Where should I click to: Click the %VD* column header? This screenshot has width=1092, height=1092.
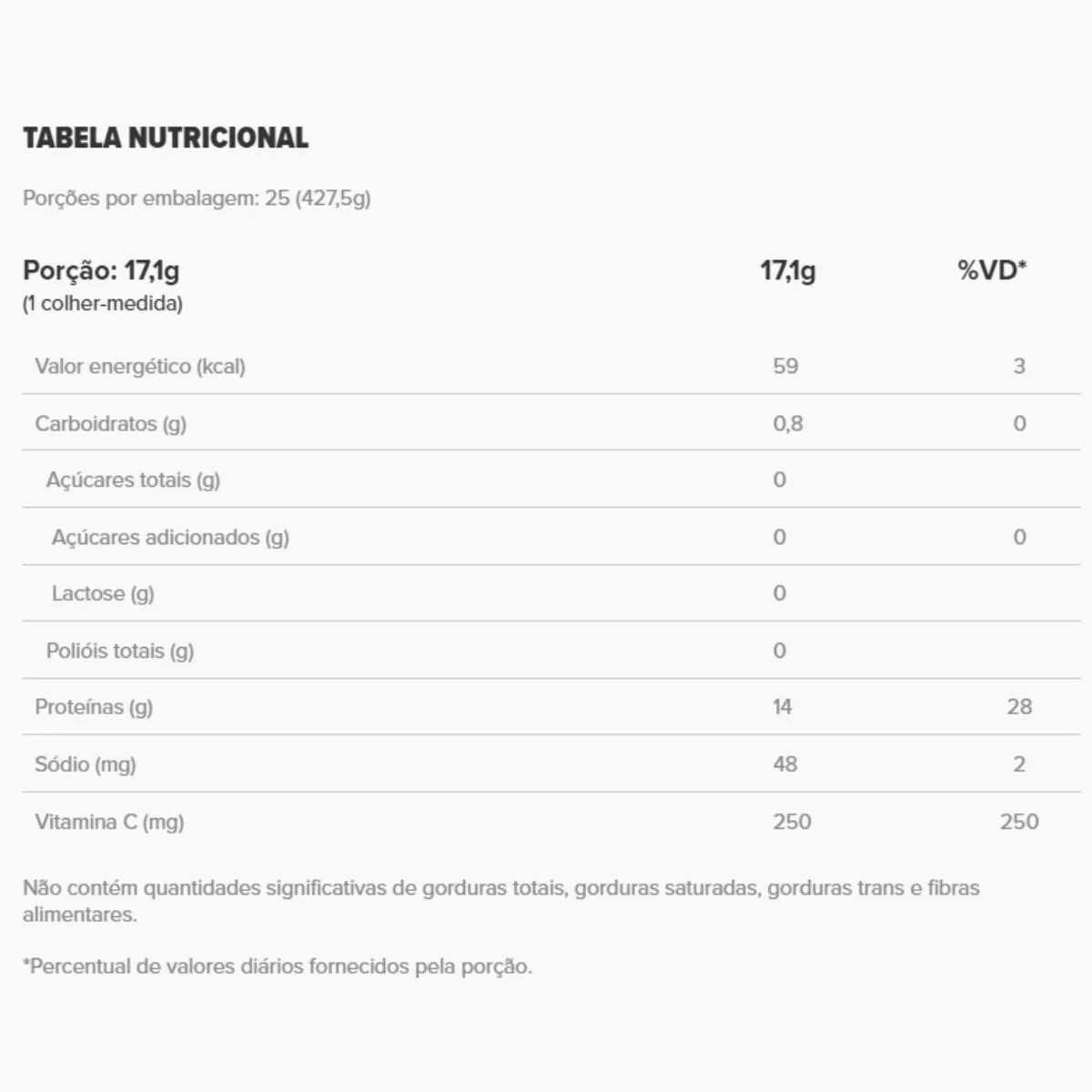pos(992,270)
